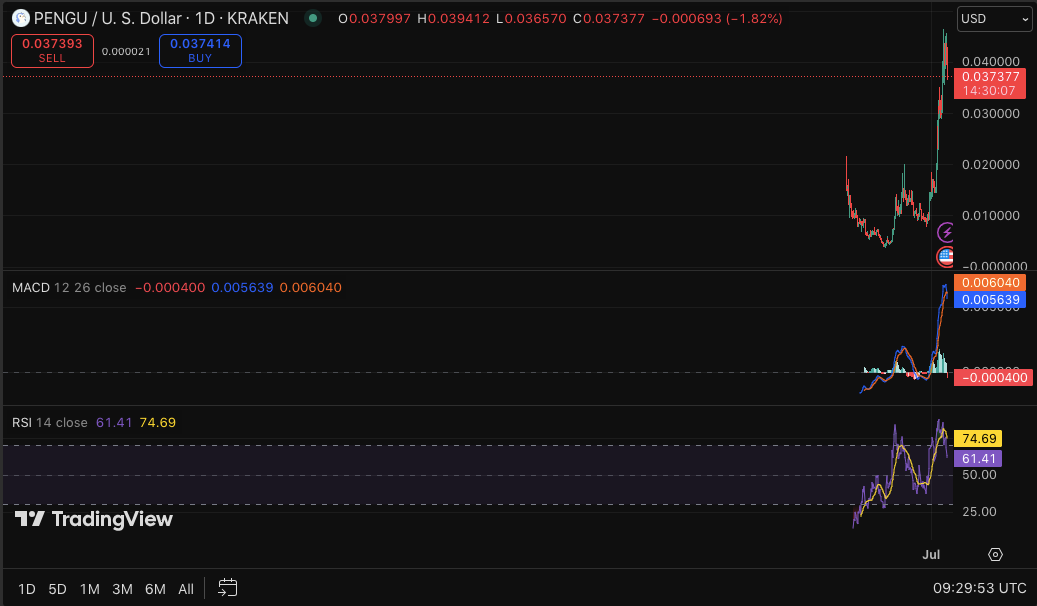This screenshot has width=1037, height=606.
Task: Click the -0.000693 (-1.82%) change value
Action: click(x=717, y=19)
